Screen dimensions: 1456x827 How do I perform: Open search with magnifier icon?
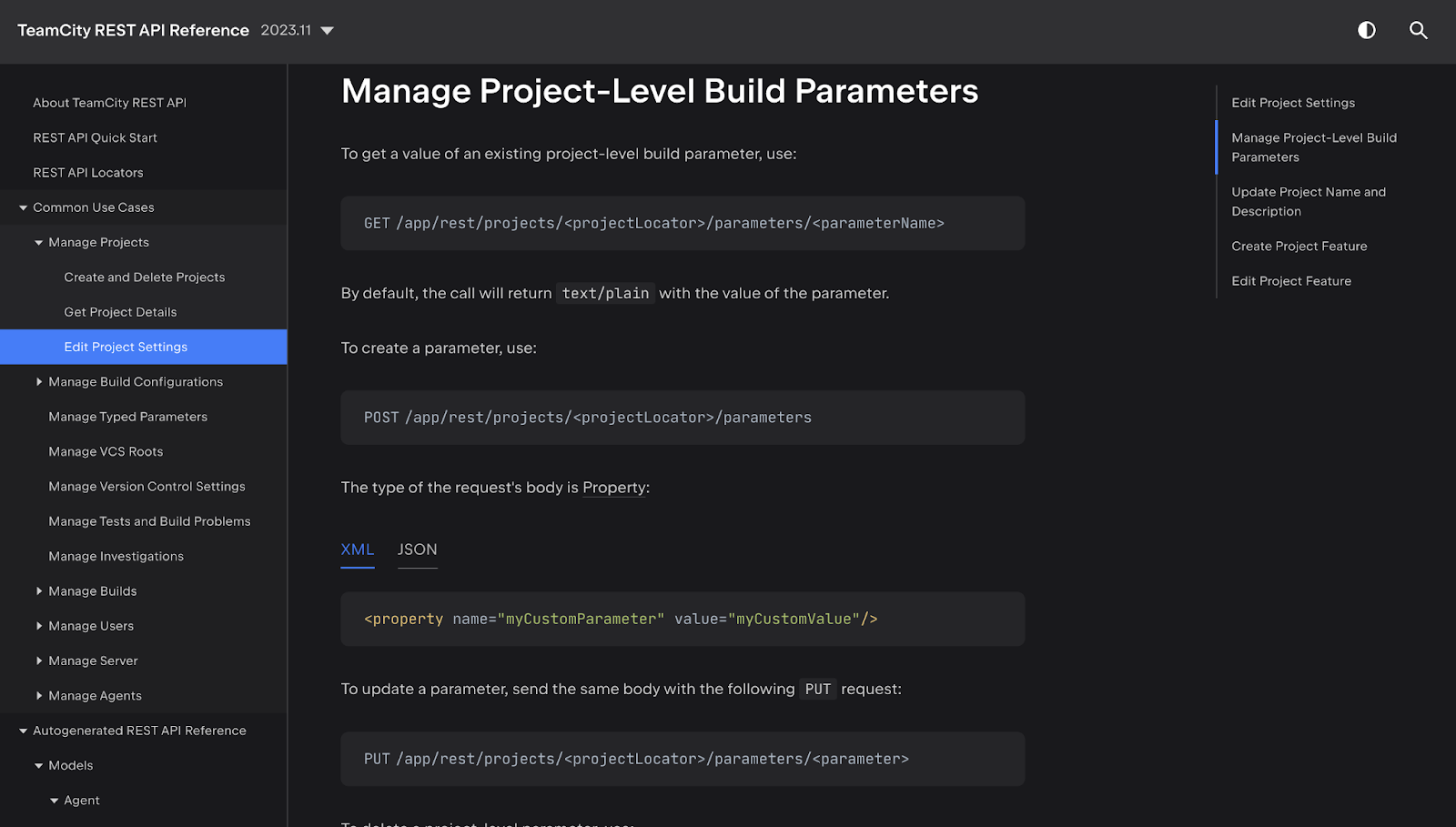[x=1418, y=30]
